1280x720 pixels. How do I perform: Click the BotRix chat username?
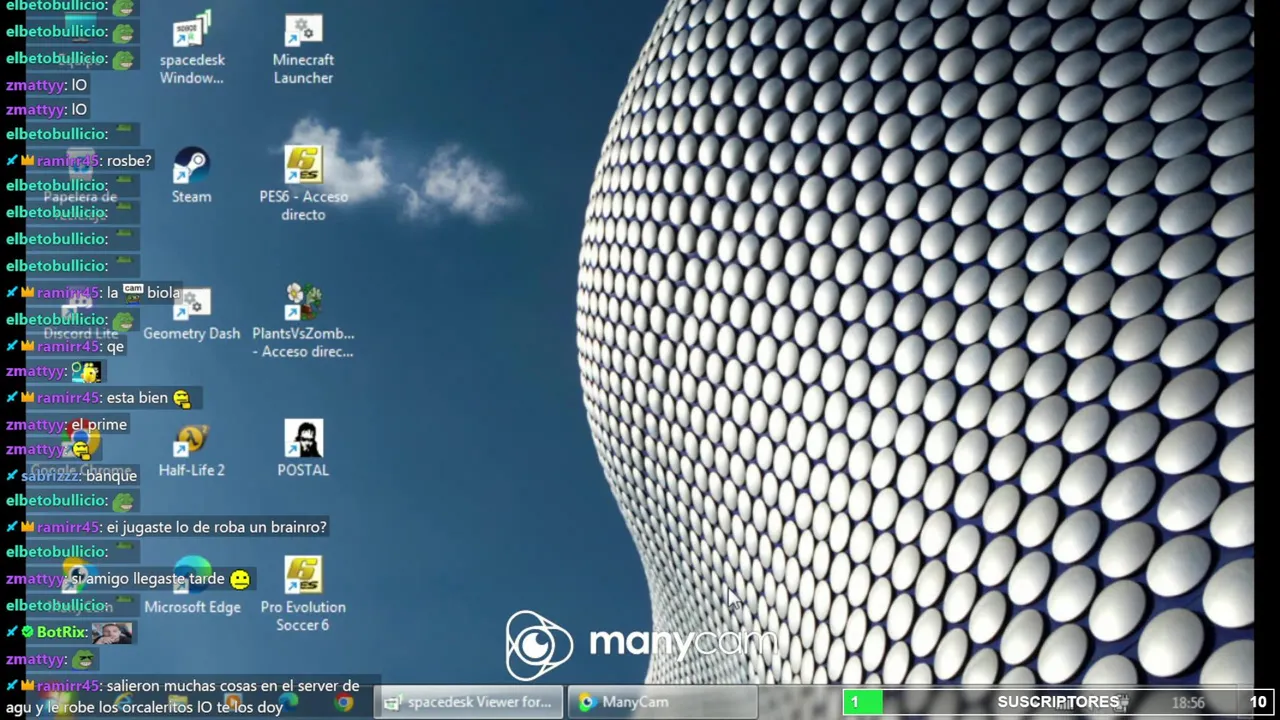point(61,632)
